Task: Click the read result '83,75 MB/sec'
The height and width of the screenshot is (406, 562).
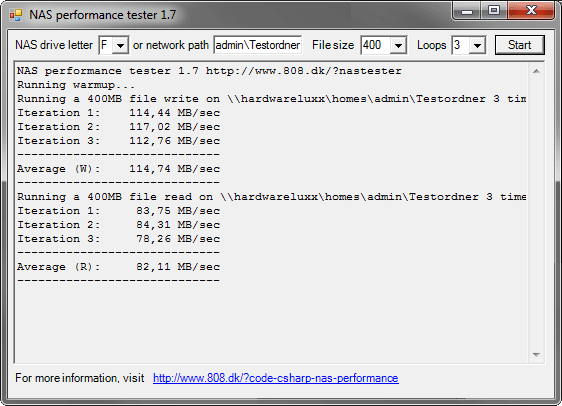Action: (x=178, y=211)
